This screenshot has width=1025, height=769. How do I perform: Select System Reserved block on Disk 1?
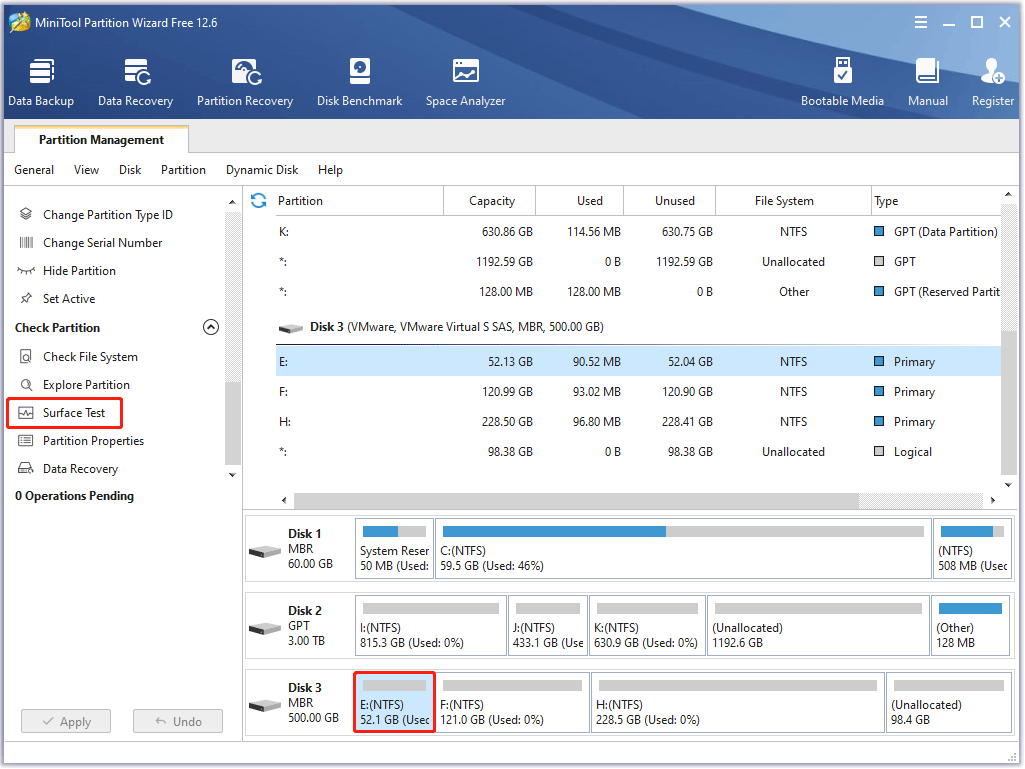pyautogui.click(x=394, y=549)
